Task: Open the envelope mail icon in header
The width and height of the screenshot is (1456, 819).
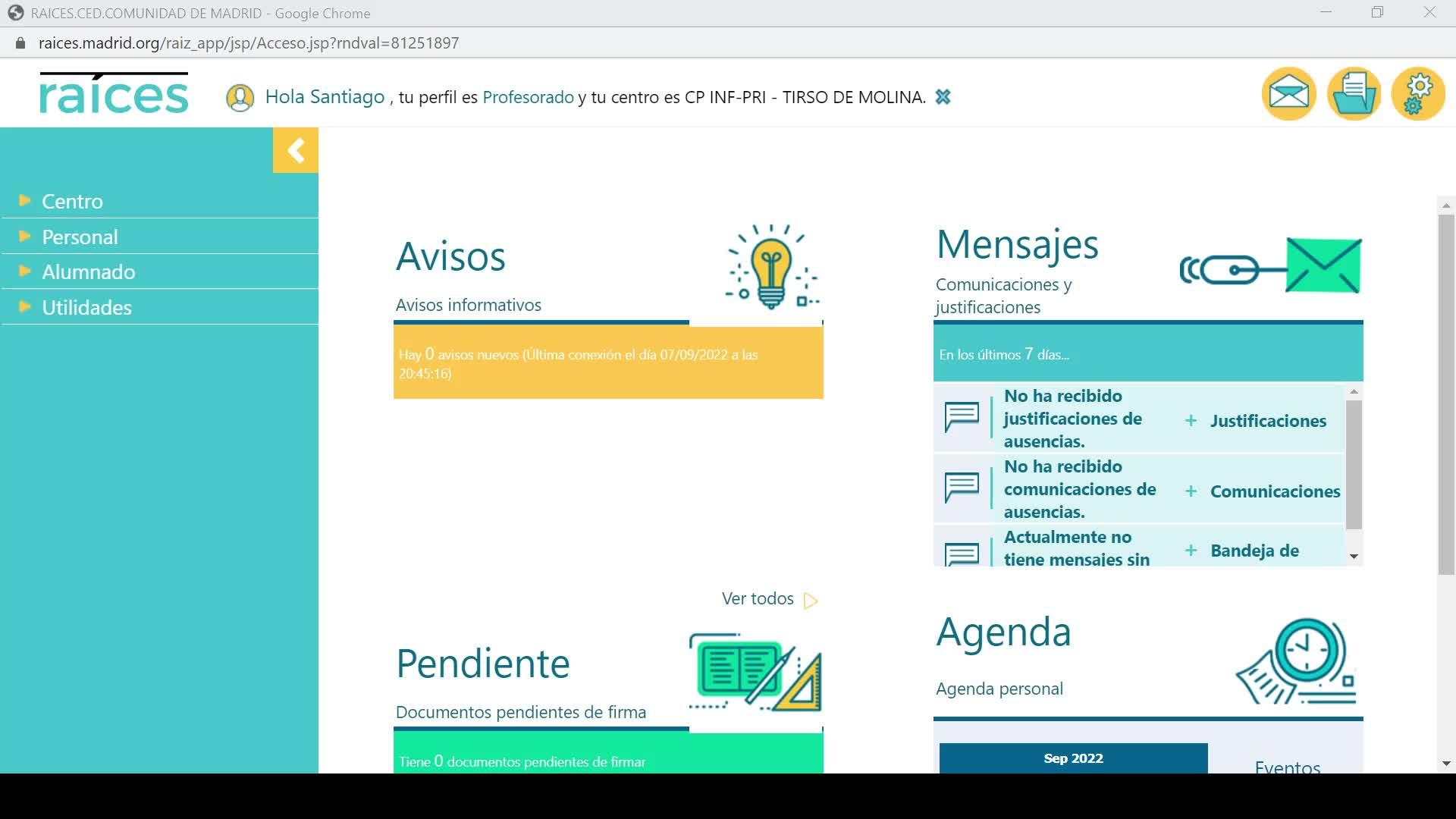Action: click(1288, 94)
